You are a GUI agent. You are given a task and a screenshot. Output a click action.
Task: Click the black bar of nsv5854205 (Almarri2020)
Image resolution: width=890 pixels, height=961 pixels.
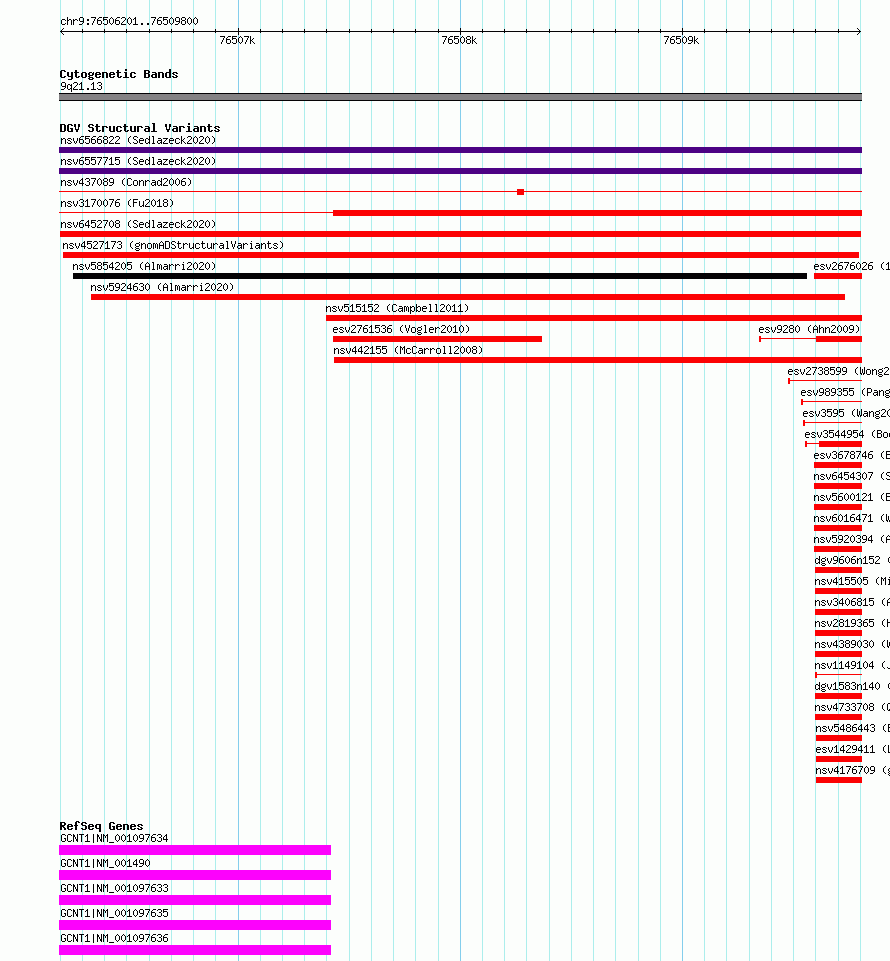tap(439, 276)
